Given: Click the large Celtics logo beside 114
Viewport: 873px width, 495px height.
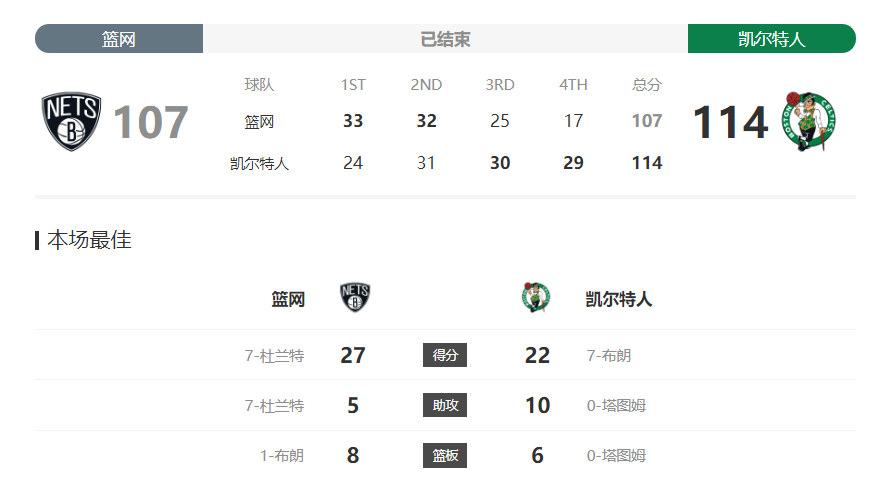Looking at the screenshot, I should click(808, 121).
